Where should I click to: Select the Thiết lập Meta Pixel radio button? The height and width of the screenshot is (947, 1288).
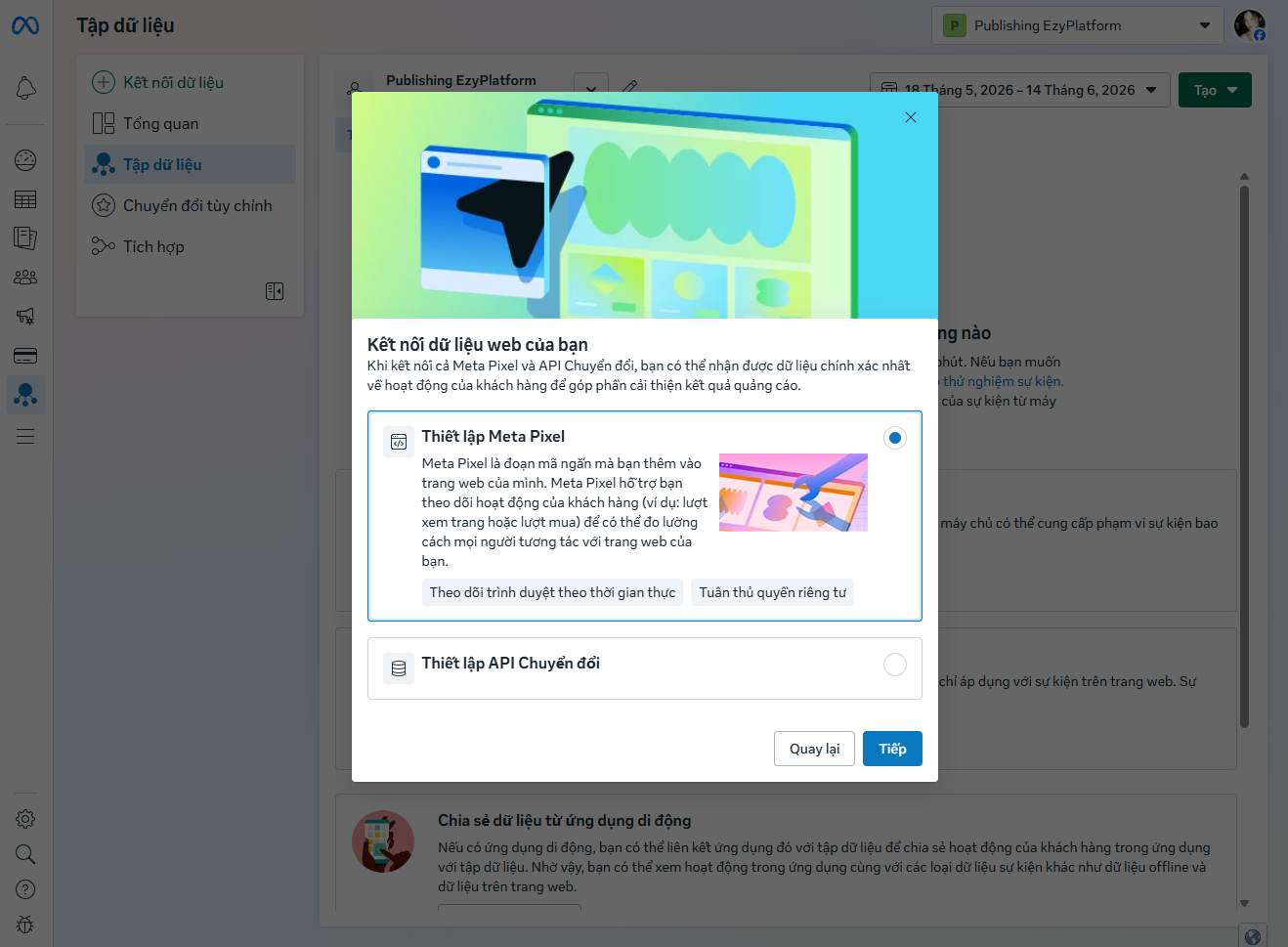(894, 438)
